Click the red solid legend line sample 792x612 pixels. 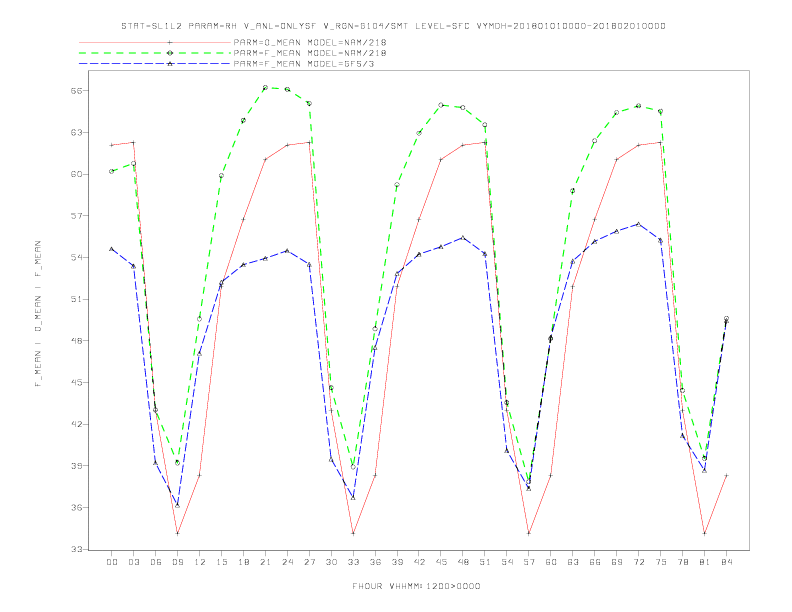pyautogui.click(x=155, y=42)
